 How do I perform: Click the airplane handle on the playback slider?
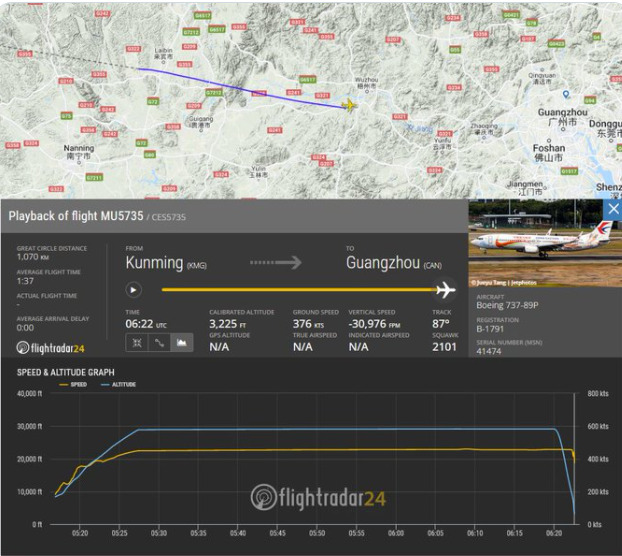click(445, 290)
